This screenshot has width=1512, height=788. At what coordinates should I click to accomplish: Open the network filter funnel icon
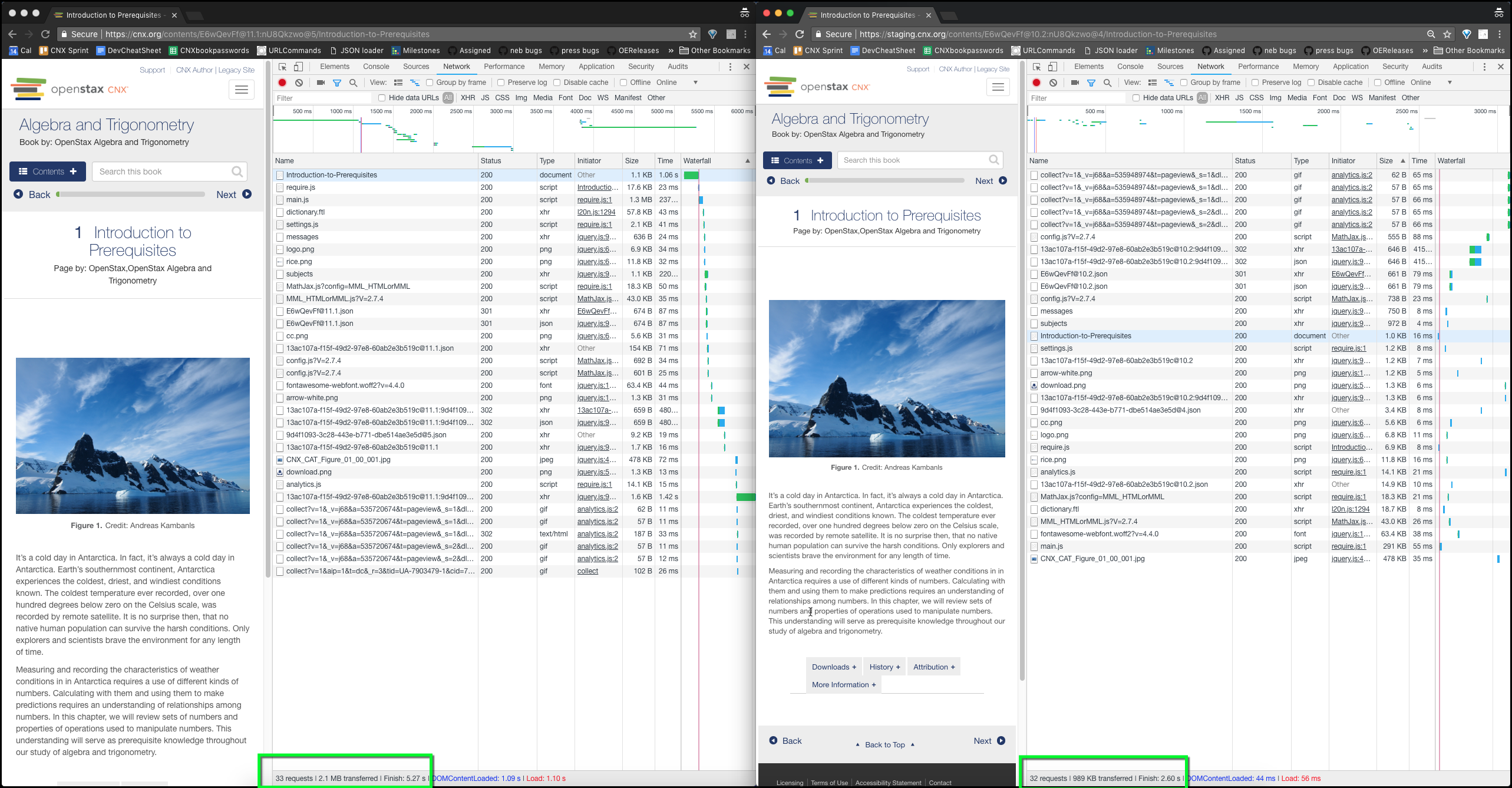337,83
